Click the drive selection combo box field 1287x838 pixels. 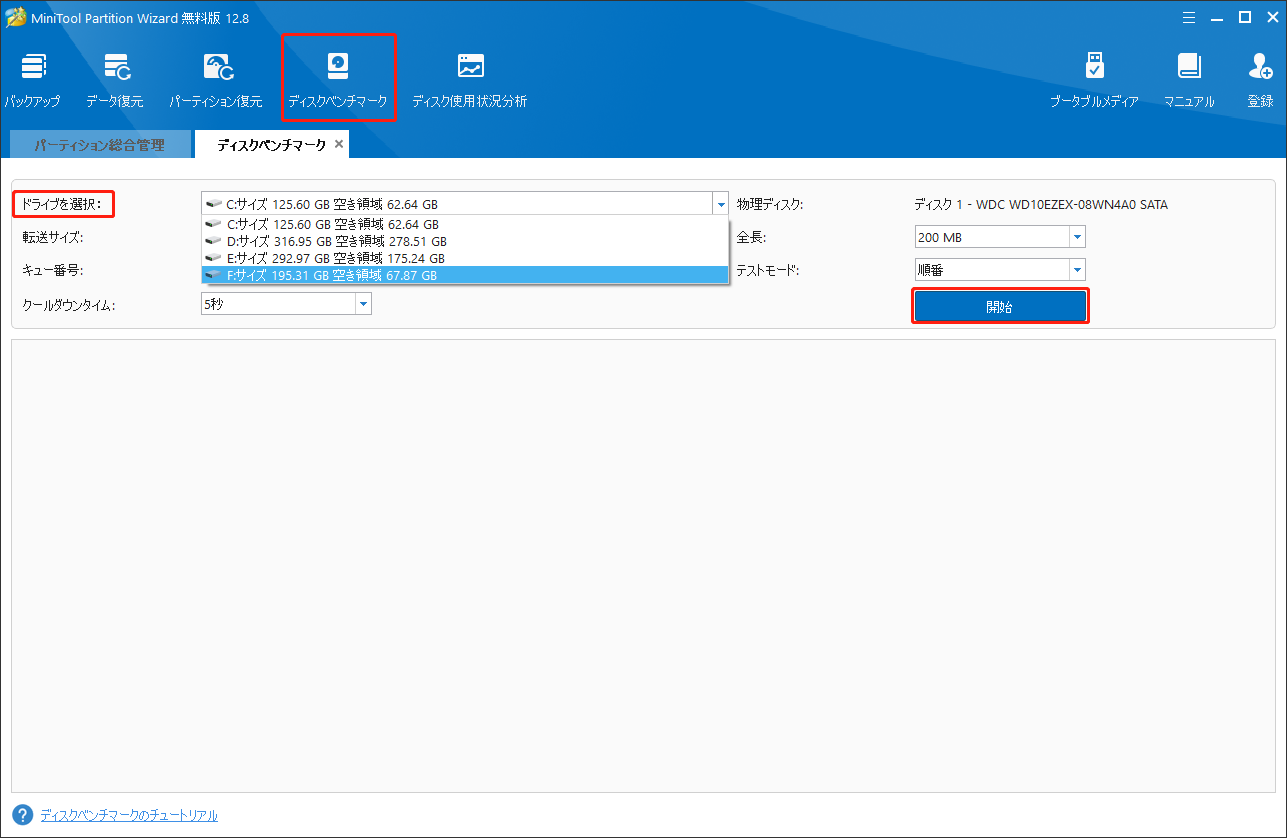click(x=465, y=205)
